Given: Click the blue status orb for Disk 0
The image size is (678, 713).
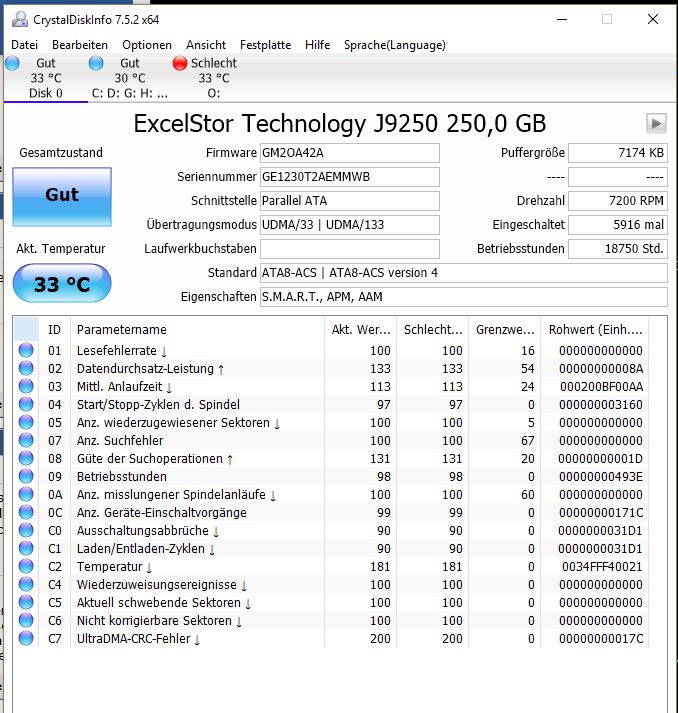Looking at the screenshot, I should pos(12,63).
